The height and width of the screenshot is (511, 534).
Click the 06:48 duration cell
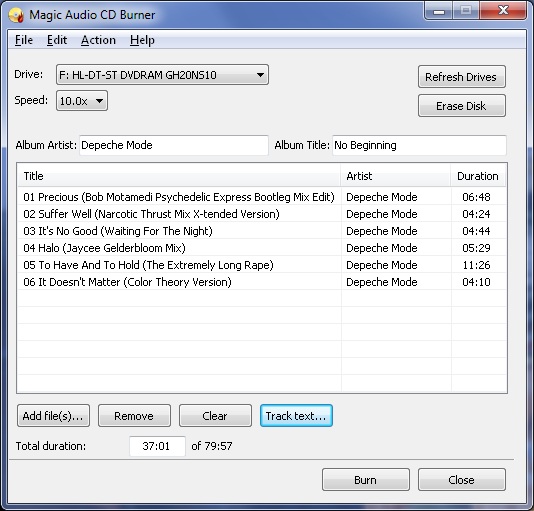point(476,197)
